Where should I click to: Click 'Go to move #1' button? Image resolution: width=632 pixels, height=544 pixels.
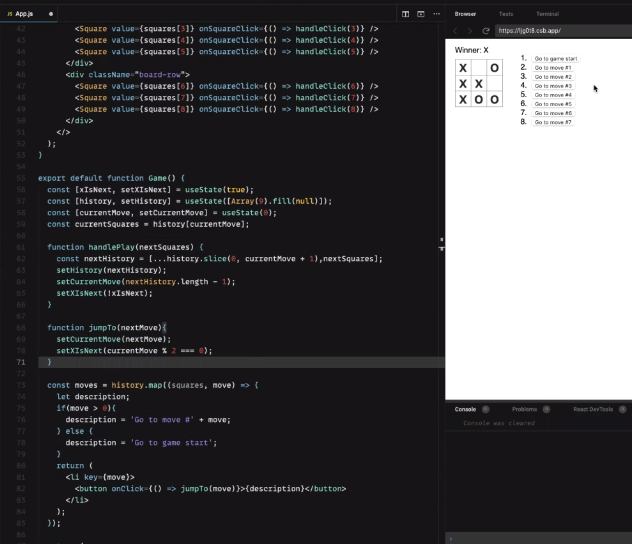553,68
